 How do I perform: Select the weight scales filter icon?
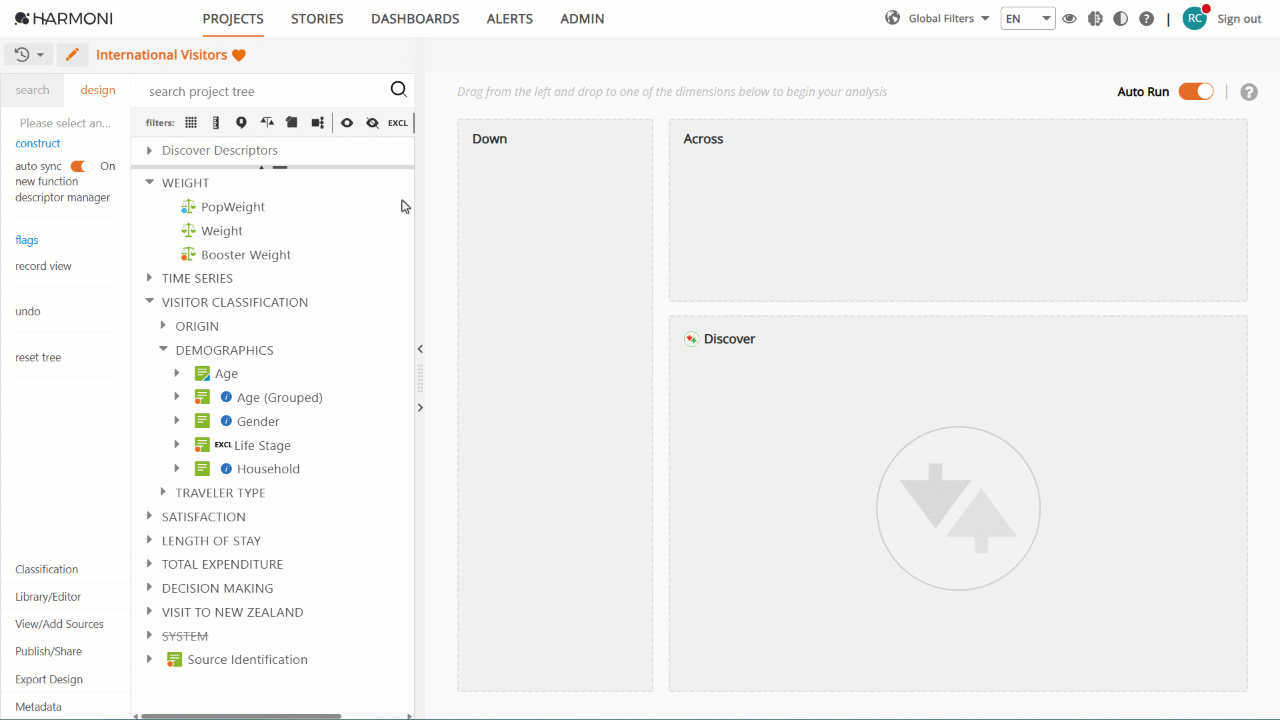(x=267, y=123)
